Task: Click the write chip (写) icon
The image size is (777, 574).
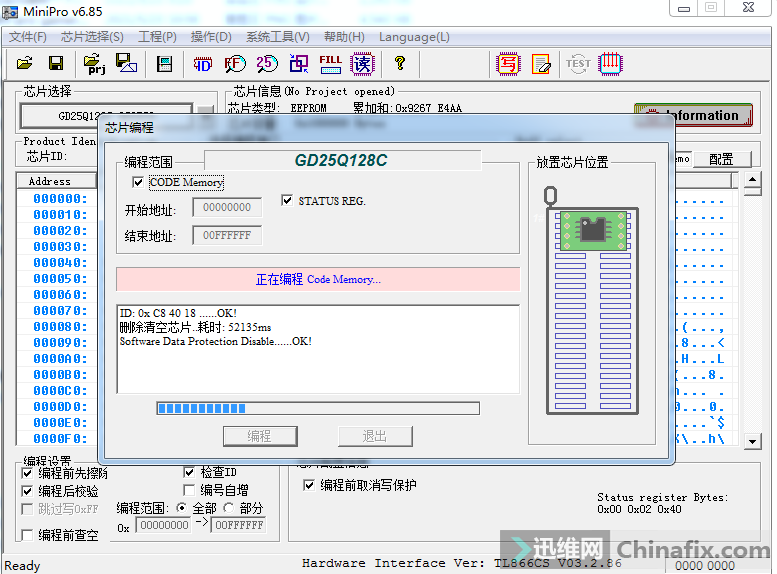Action: (x=508, y=64)
